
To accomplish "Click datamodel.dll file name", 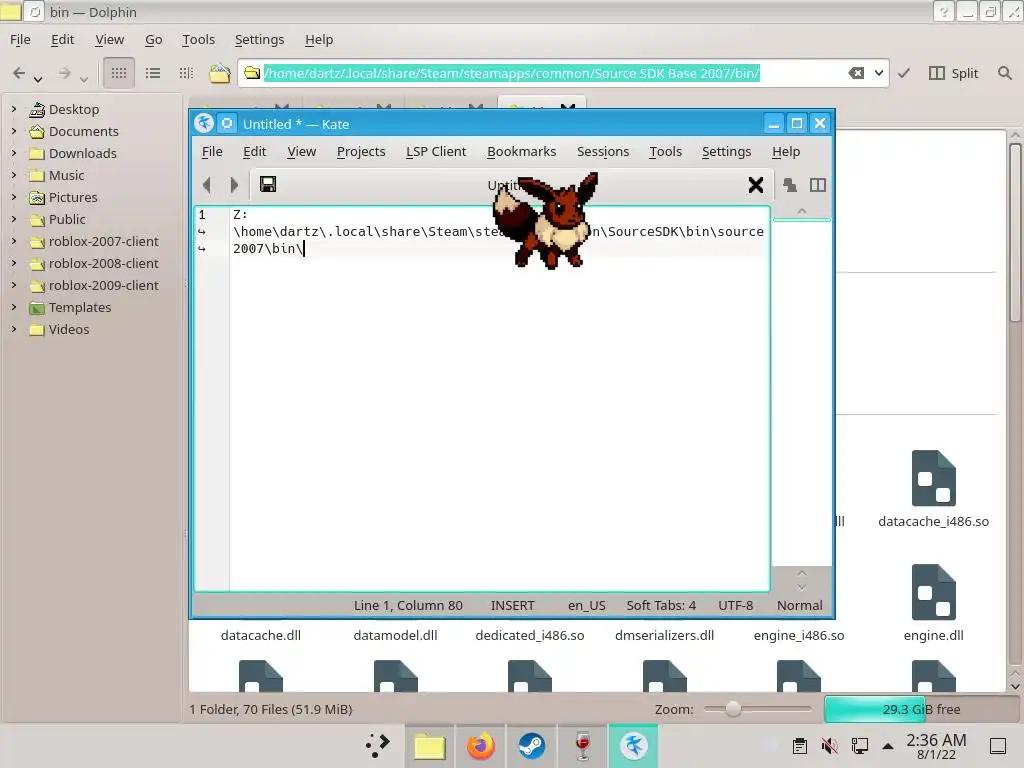I will point(395,635).
